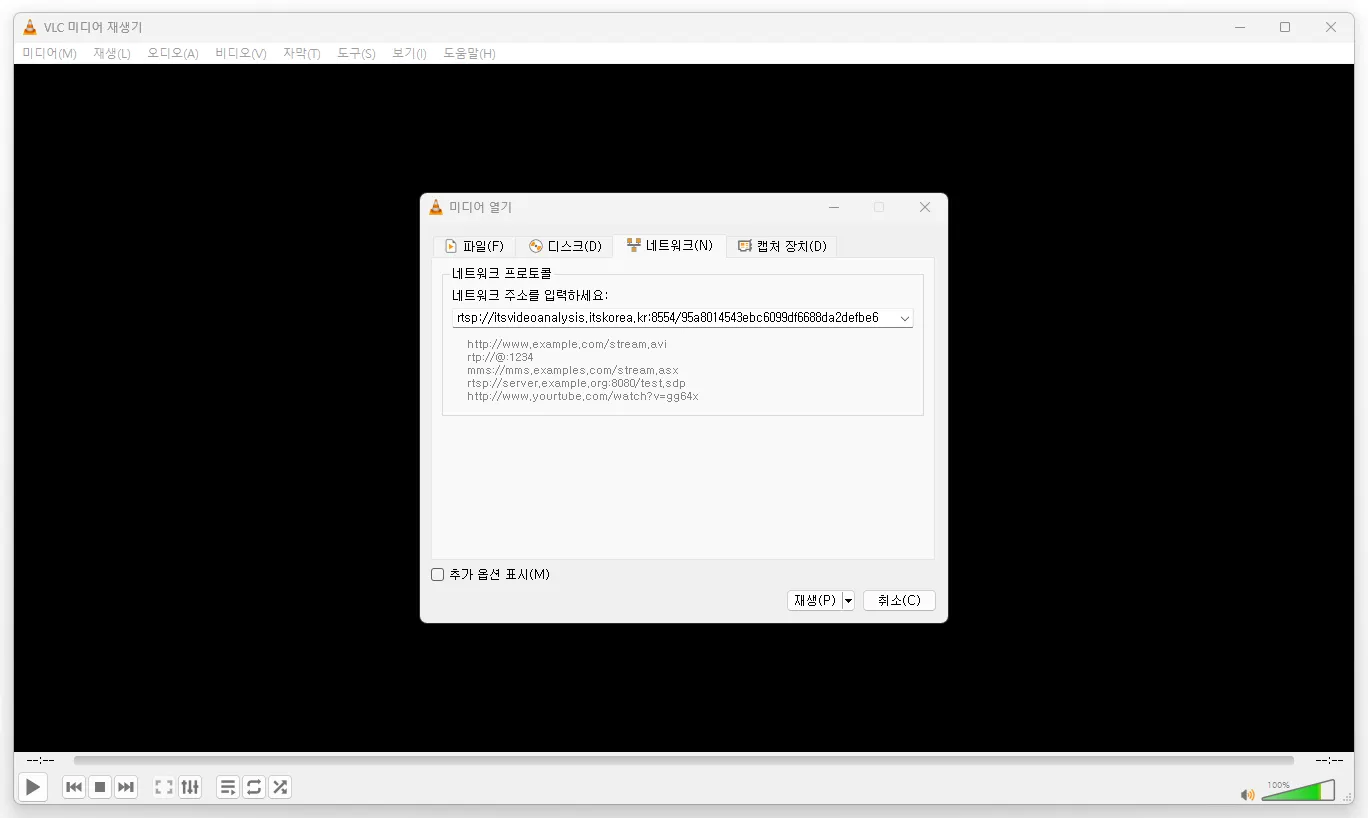Open the 비디오(V) menu
Image resolution: width=1368 pixels, height=818 pixels.
point(241,53)
